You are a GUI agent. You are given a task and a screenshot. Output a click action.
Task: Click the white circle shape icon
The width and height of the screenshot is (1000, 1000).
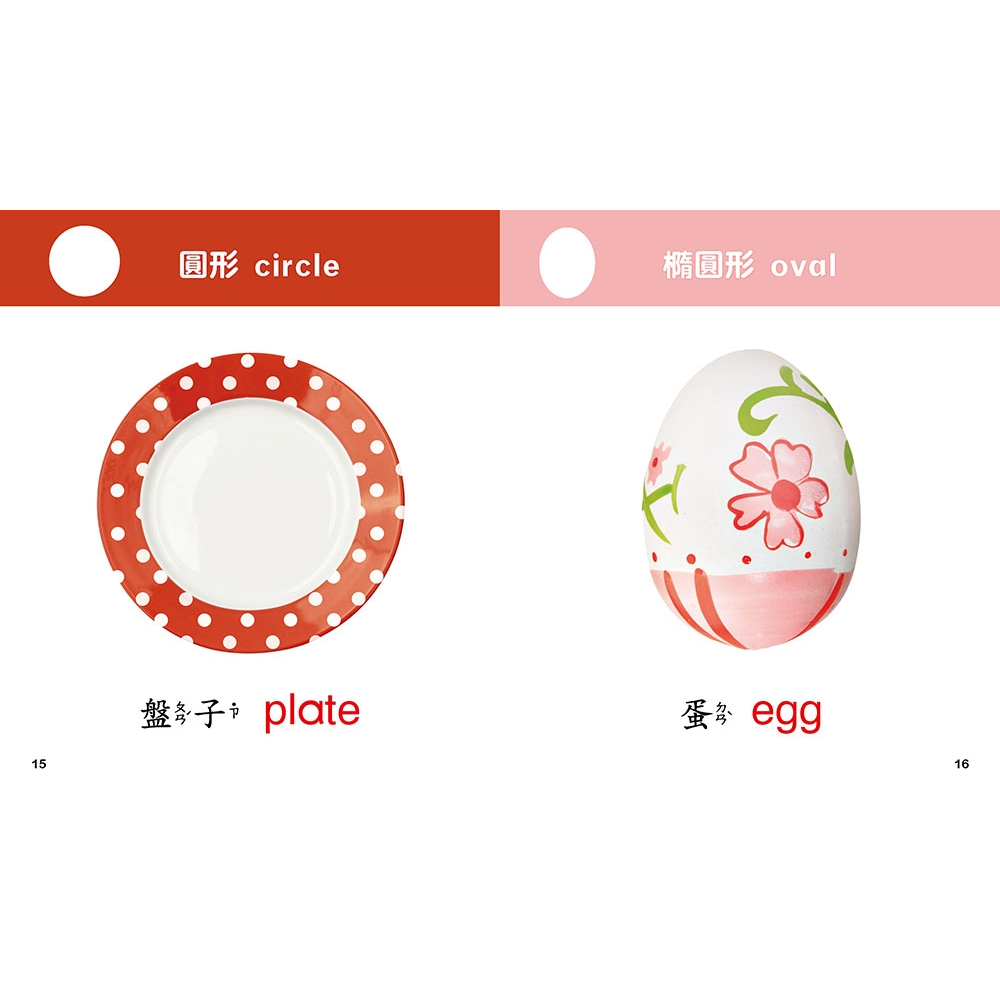click(84, 261)
